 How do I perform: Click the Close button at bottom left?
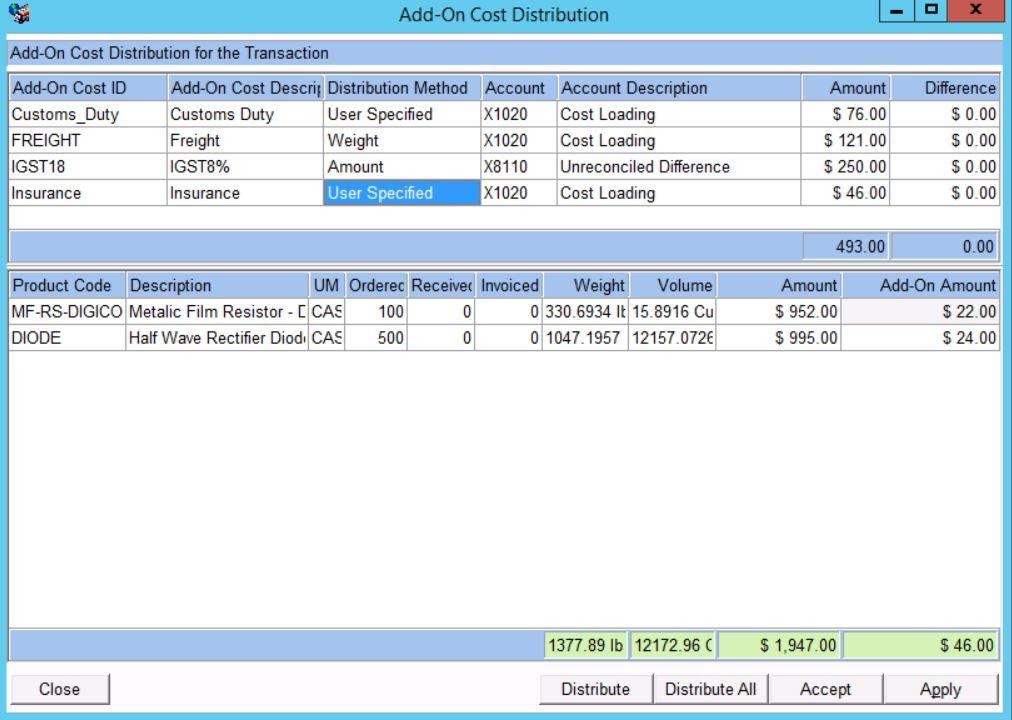[x=59, y=689]
